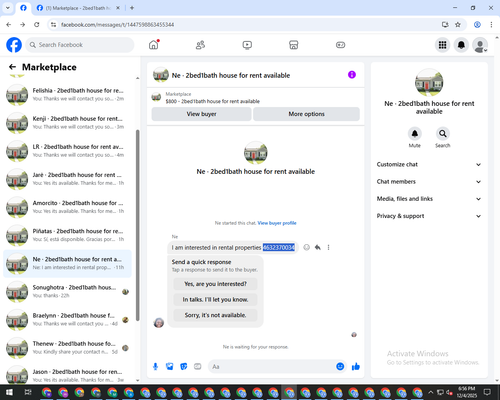Send 'In talks. I'll let you know.' response
The height and width of the screenshot is (400, 500).
pyautogui.click(x=215, y=300)
